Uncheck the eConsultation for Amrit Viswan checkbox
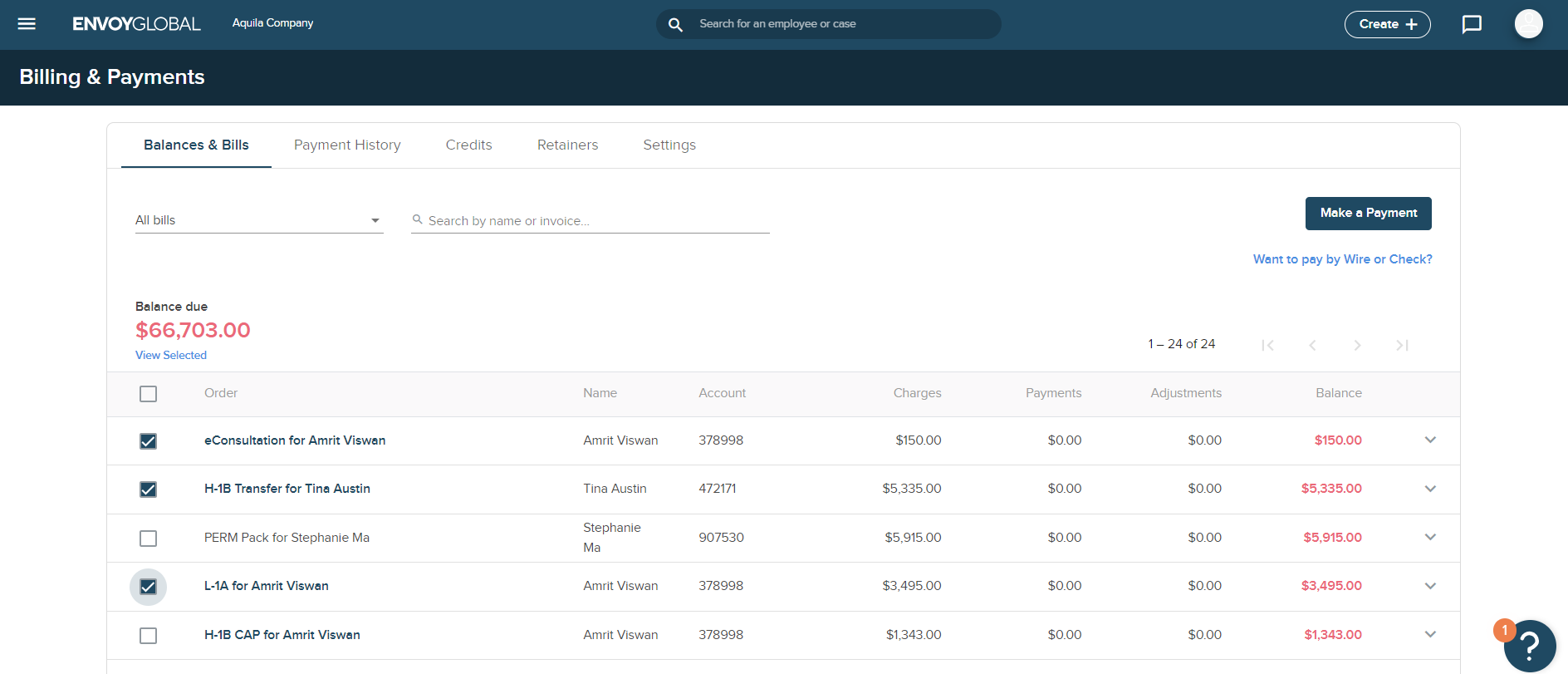 (148, 441)
